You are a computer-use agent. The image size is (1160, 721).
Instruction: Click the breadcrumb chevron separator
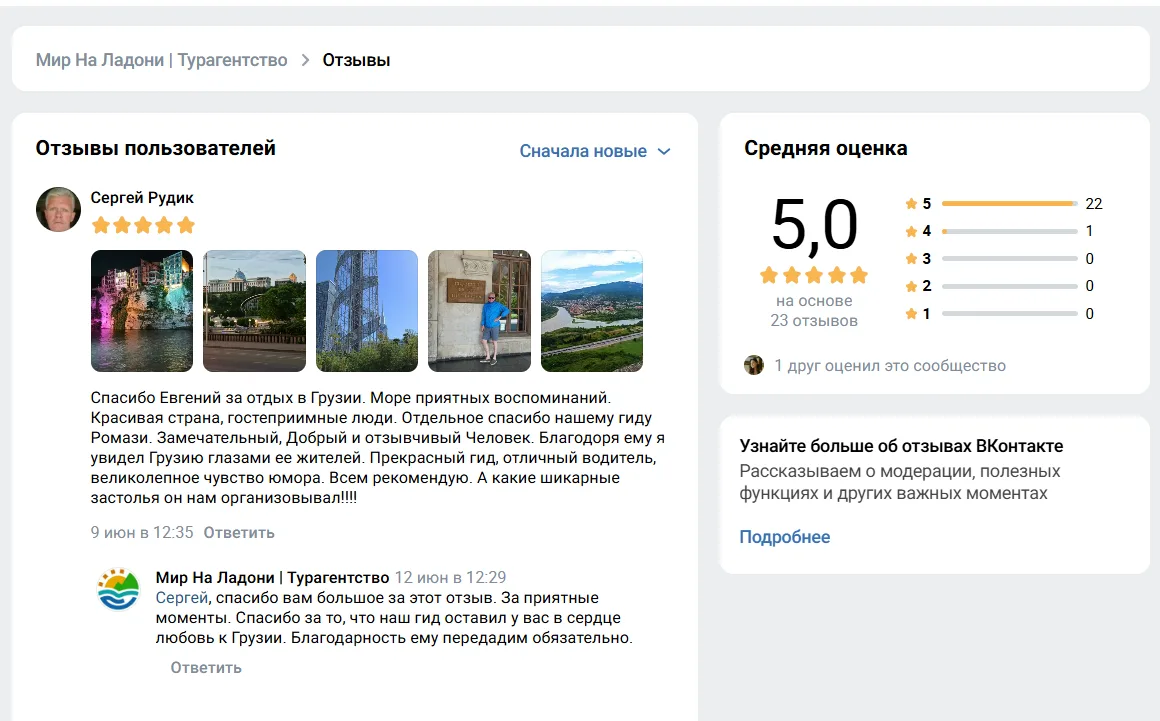click(x=305, y=60)
